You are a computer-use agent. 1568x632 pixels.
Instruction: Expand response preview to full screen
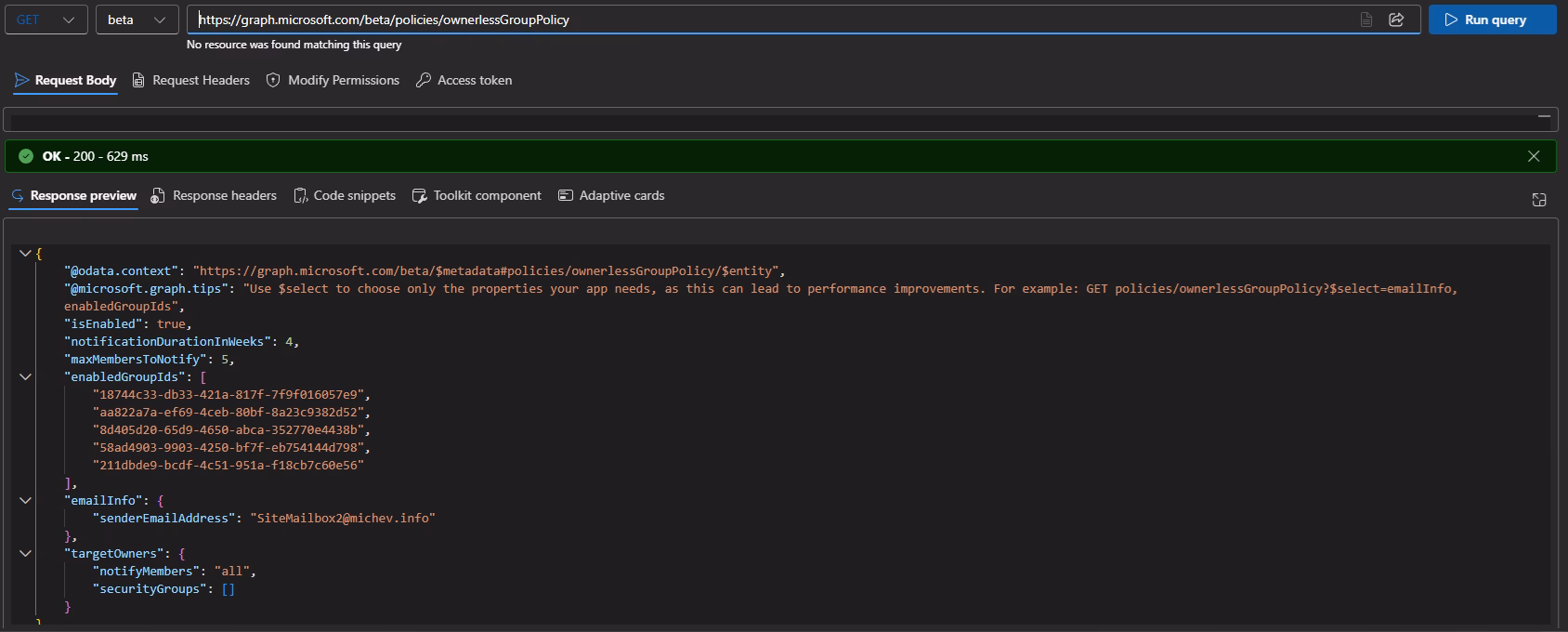pyautogui.click(x=1539, y=200)
